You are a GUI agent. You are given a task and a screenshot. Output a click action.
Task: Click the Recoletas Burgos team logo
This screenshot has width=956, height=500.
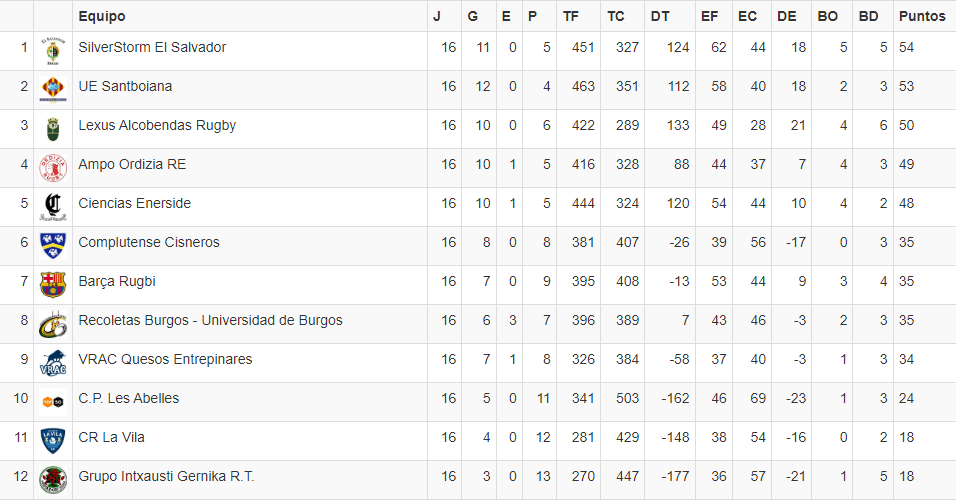click(x=52, y=323)
